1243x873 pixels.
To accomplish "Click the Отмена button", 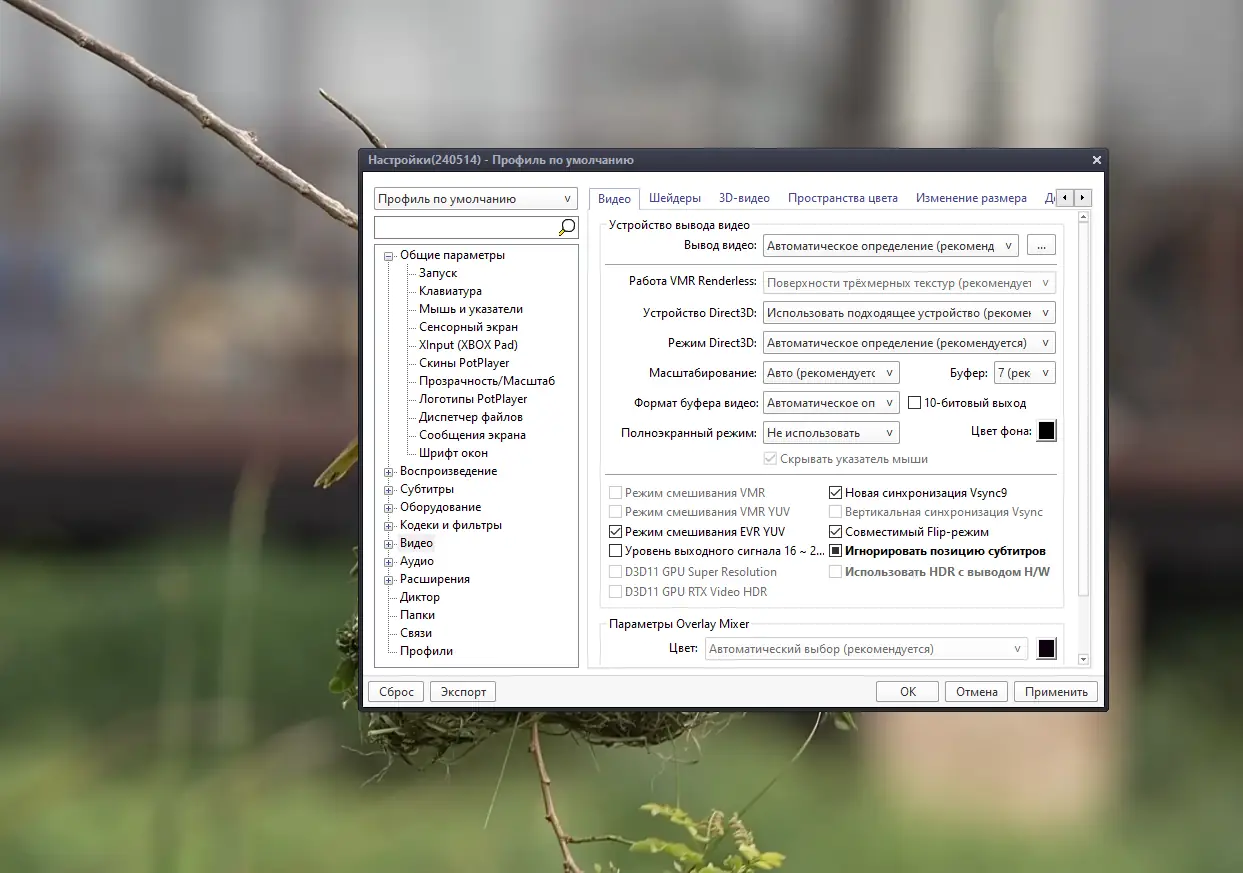I will coord(976,692).
